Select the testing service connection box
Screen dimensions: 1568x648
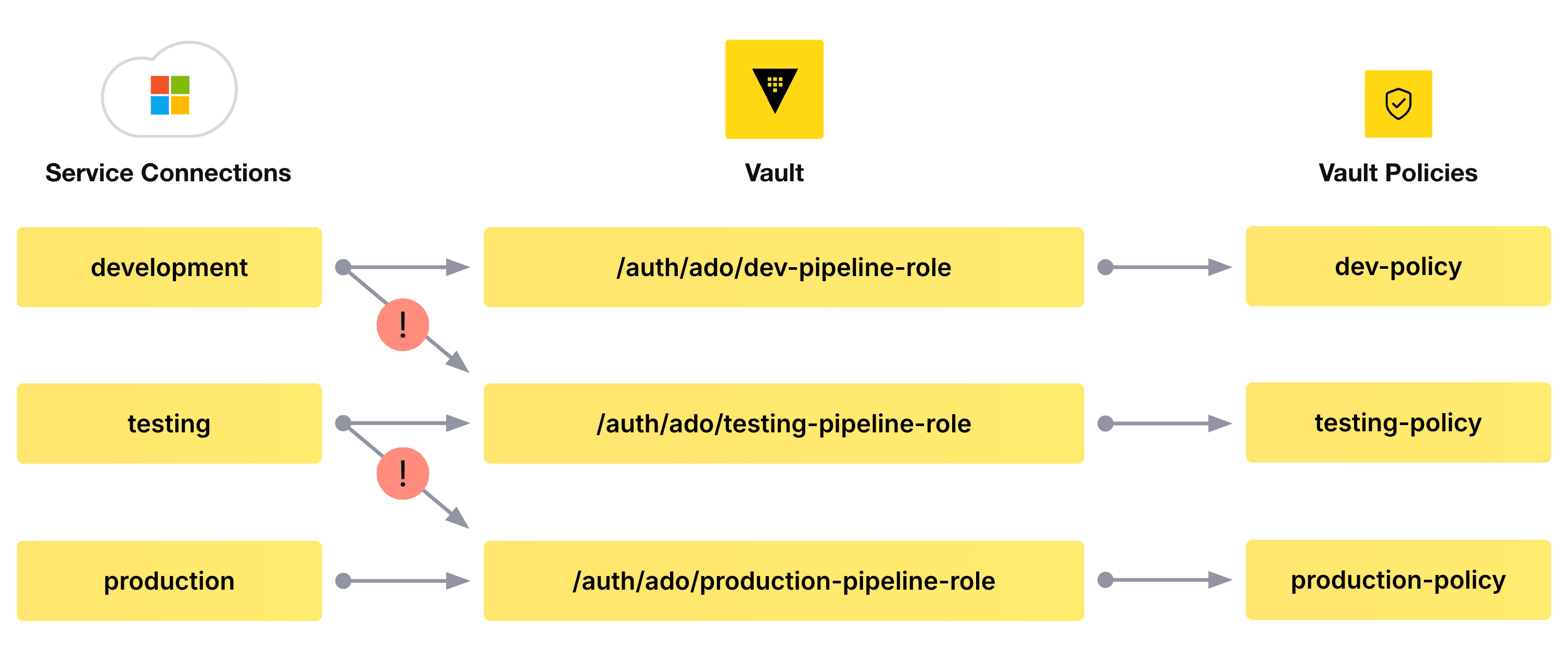169,423
